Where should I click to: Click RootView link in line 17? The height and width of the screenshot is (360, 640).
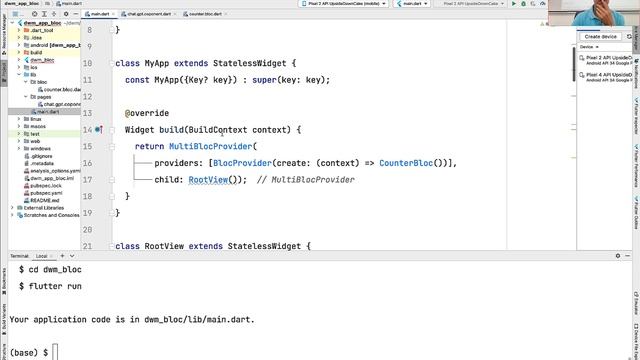[208, 180]
